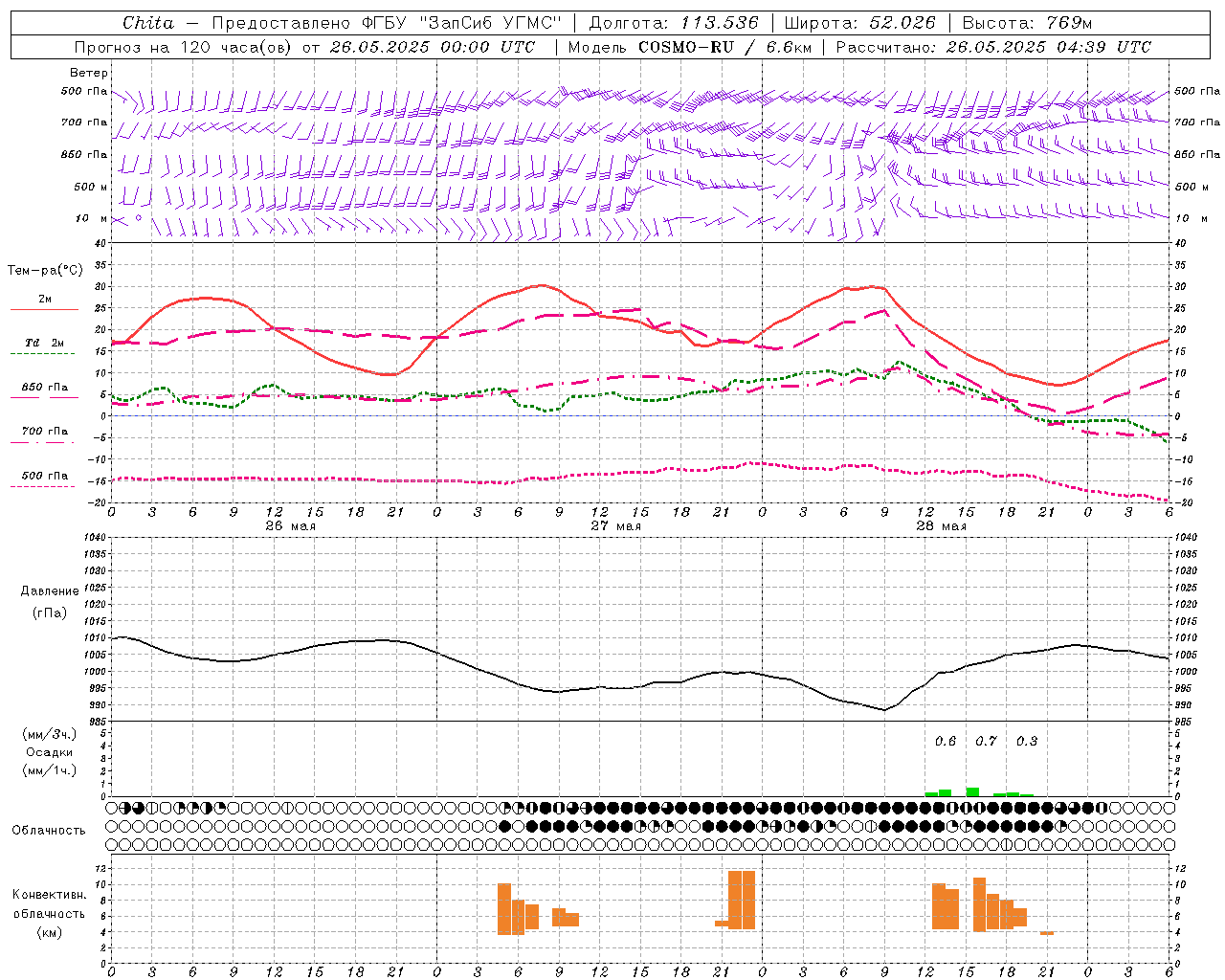Click the "Тем-ра(°C)" temperature axis title
Image resolution: width=1225 pixels, height=980 pixels.
point(45,271)
